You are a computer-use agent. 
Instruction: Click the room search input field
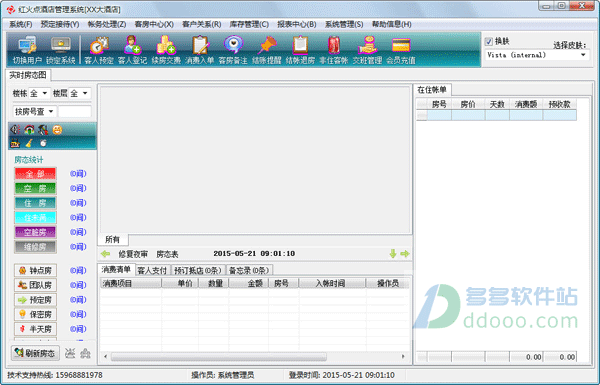75,111
